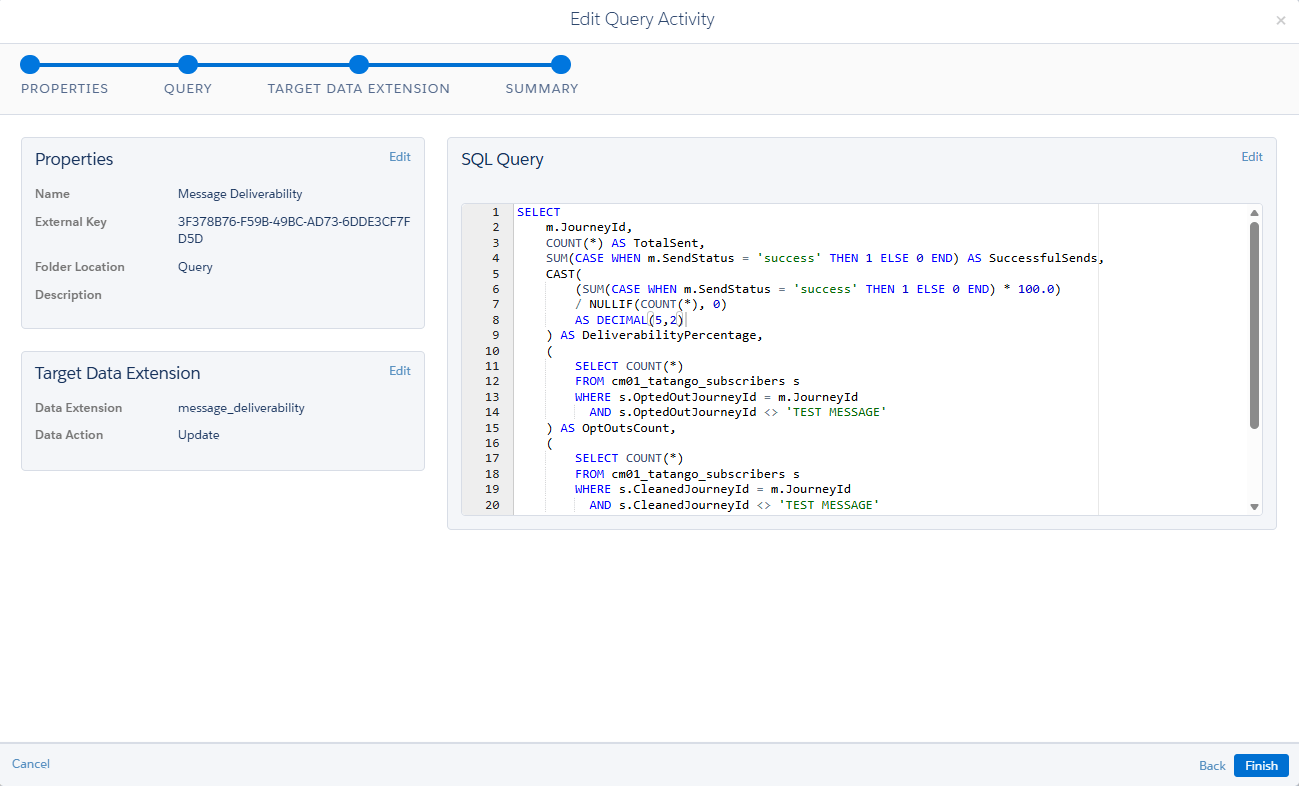Viewport: 1299px width, 786px height.
Task: Click line number 10 in the gutter
Action: (491, 351)
